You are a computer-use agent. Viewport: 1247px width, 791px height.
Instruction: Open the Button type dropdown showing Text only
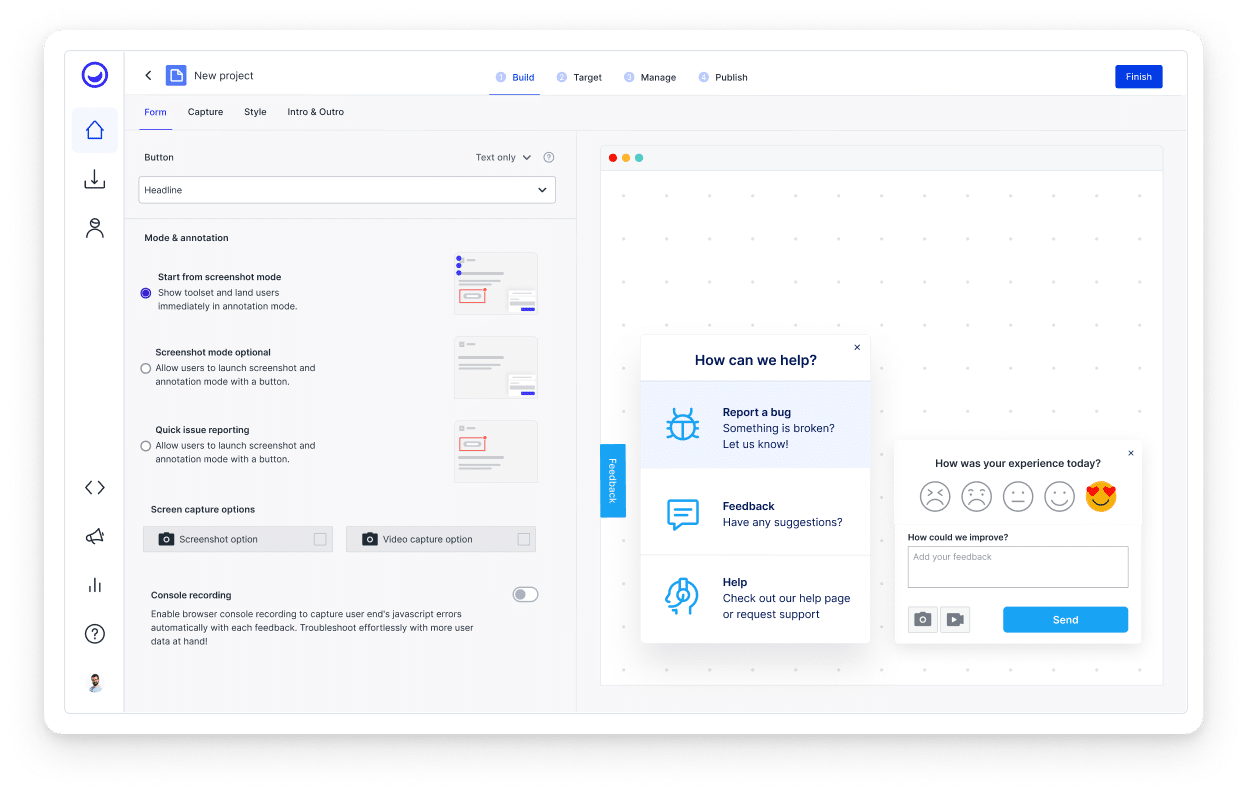click(503, 157)
